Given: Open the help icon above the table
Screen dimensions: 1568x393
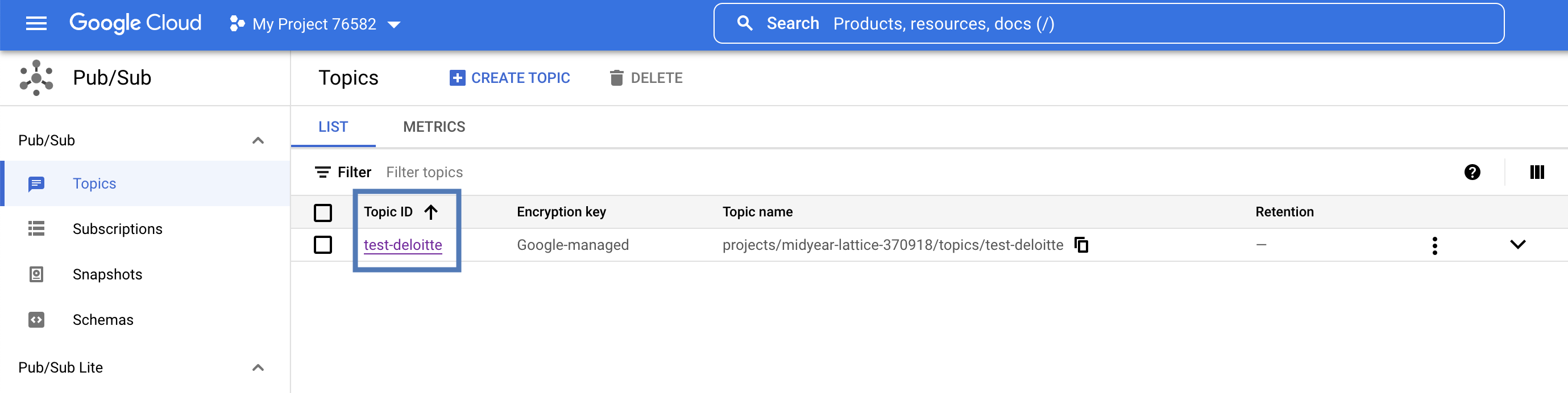Looking at the screenshot, I should coord(1472,172).
